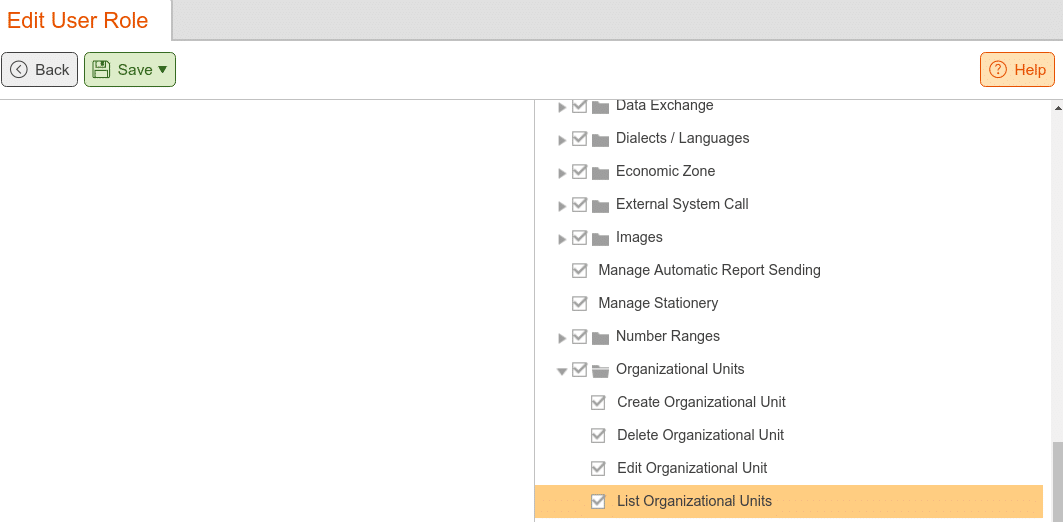
Task: Click the Economic Zone folder icon
Action: pos(600,172)
